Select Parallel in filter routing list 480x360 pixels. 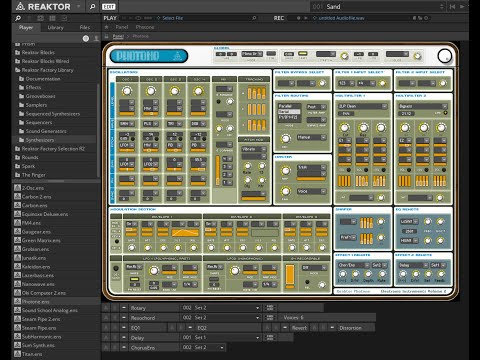click(289, 106)
